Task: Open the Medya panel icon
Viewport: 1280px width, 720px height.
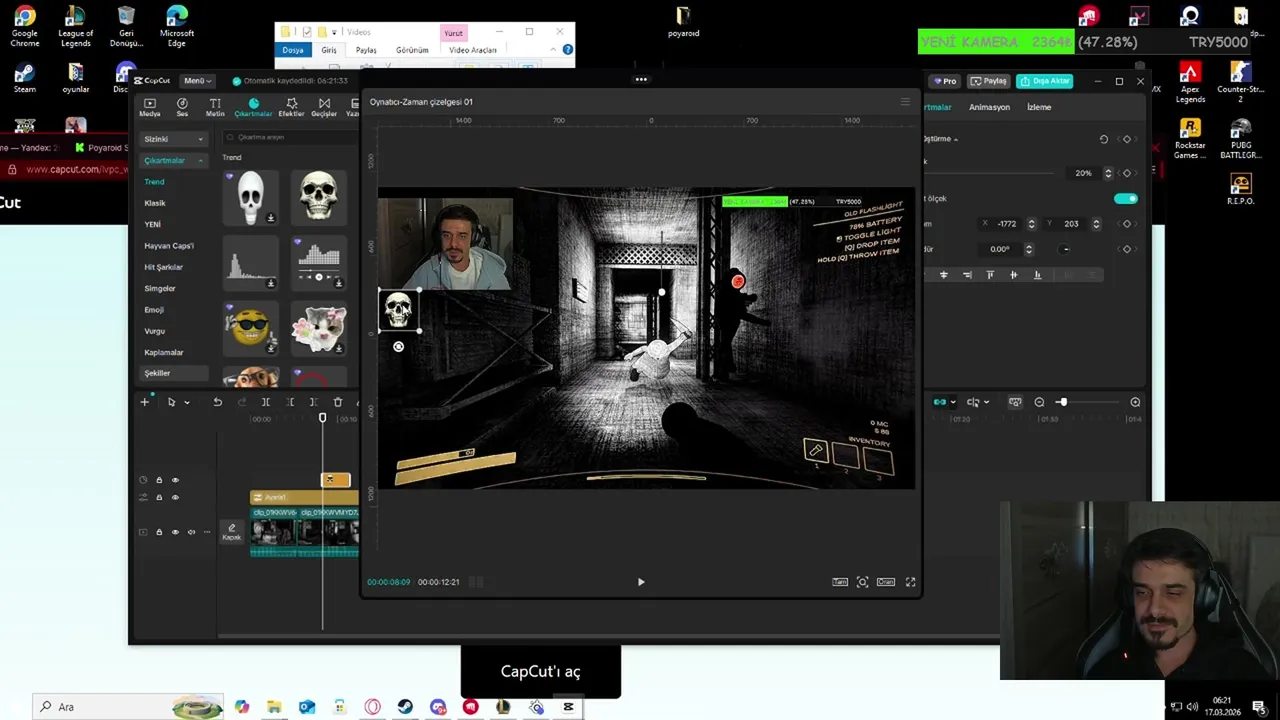Action: [149, 107]
